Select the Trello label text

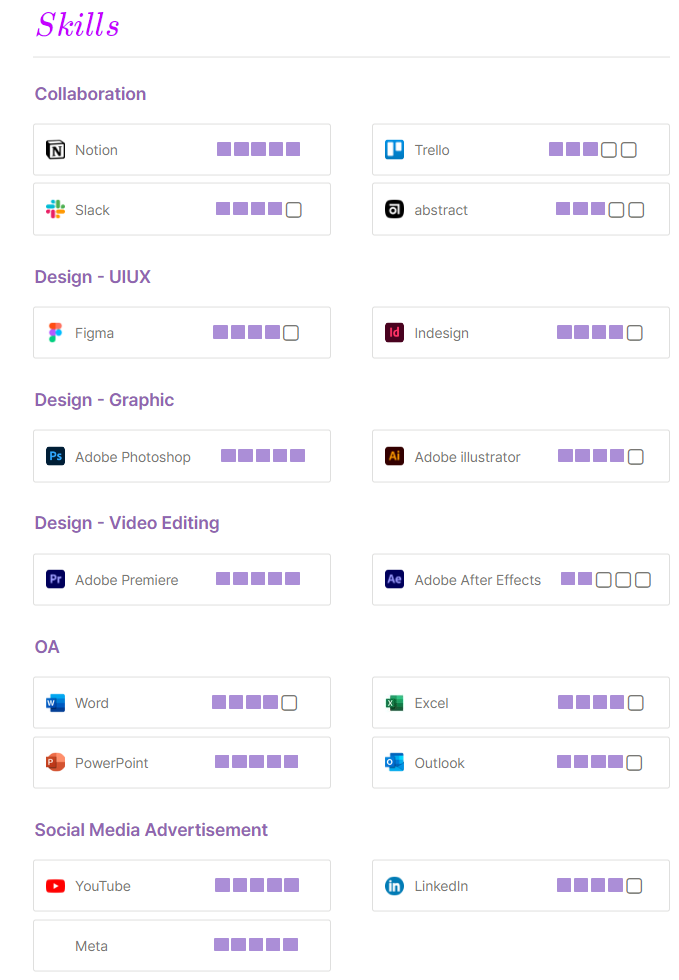click(x=432, y=150)
